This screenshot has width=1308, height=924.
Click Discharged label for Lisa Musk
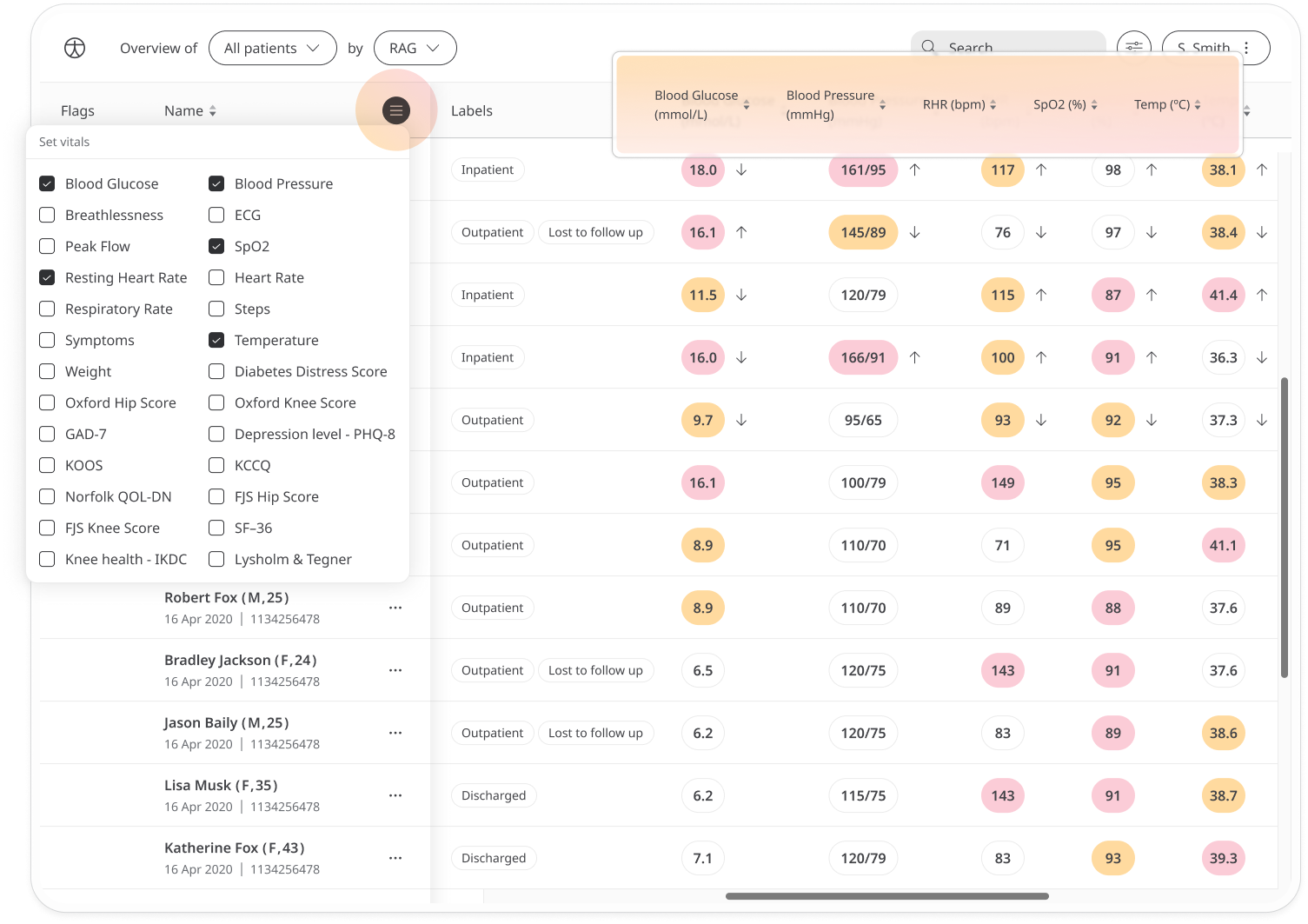click(x=494, y=795)
